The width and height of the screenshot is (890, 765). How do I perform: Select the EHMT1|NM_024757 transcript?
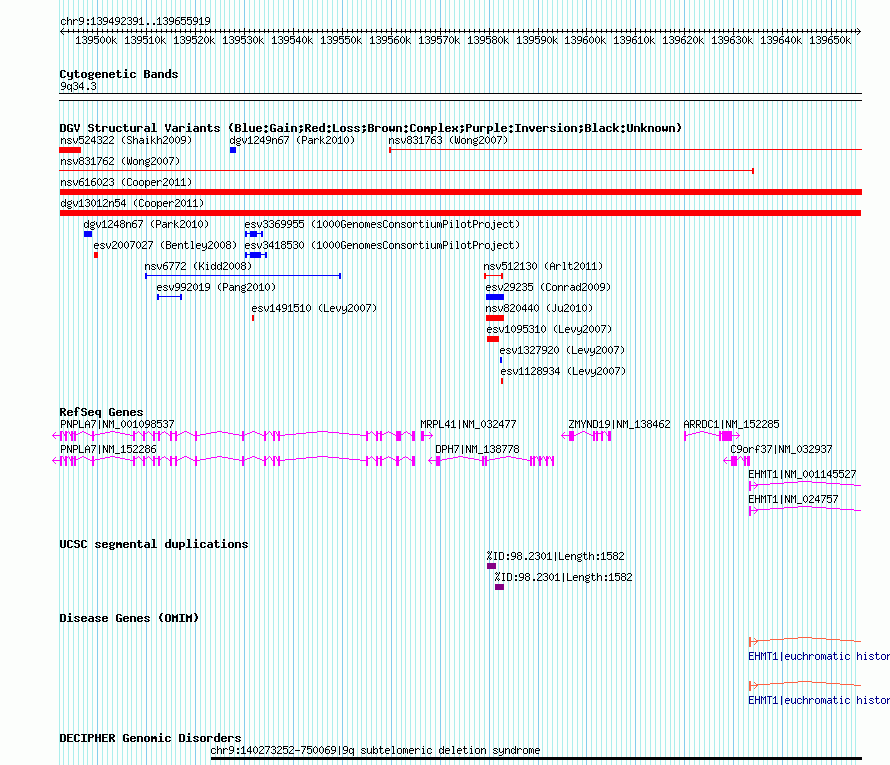805,510
